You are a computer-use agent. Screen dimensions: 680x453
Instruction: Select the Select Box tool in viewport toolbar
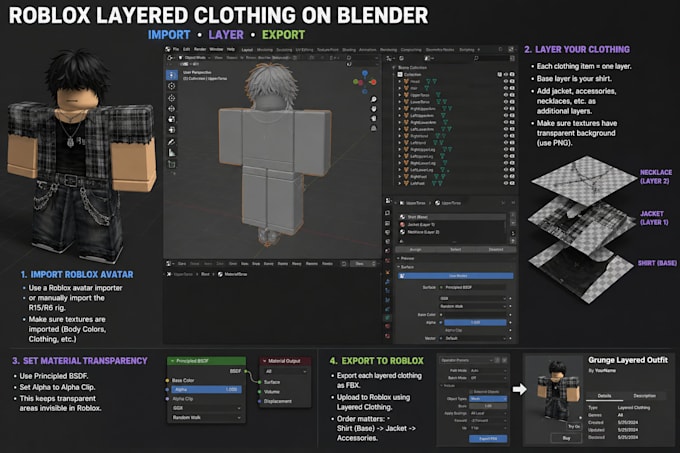coord(172,75)
